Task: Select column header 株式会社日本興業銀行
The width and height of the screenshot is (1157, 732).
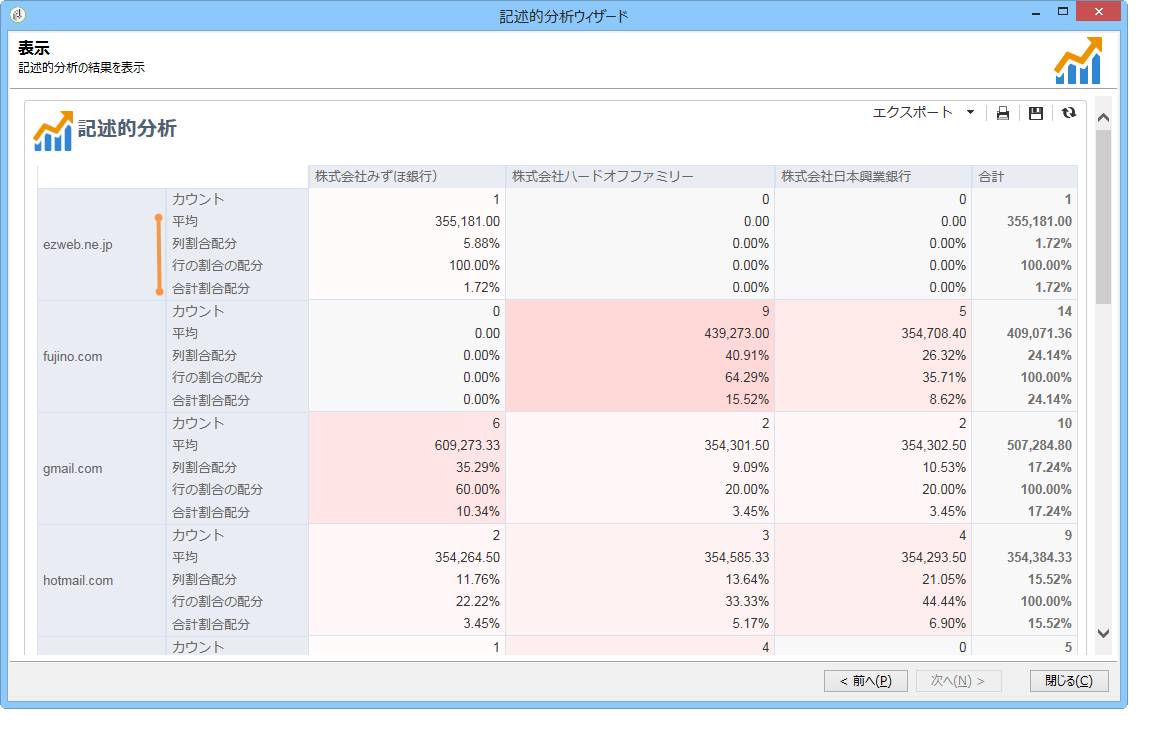Action: [x=874, y=176]
